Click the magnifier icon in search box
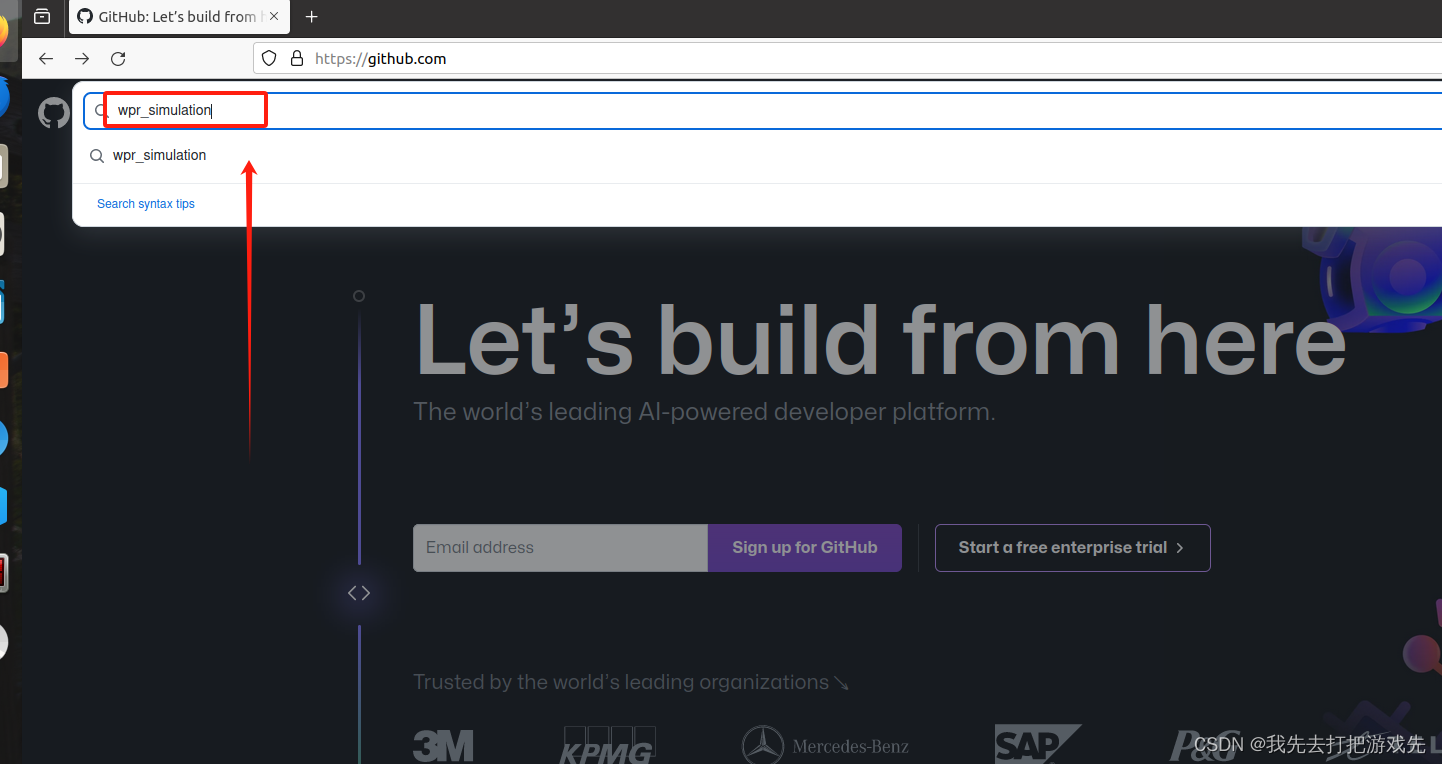 coord(101,110)
